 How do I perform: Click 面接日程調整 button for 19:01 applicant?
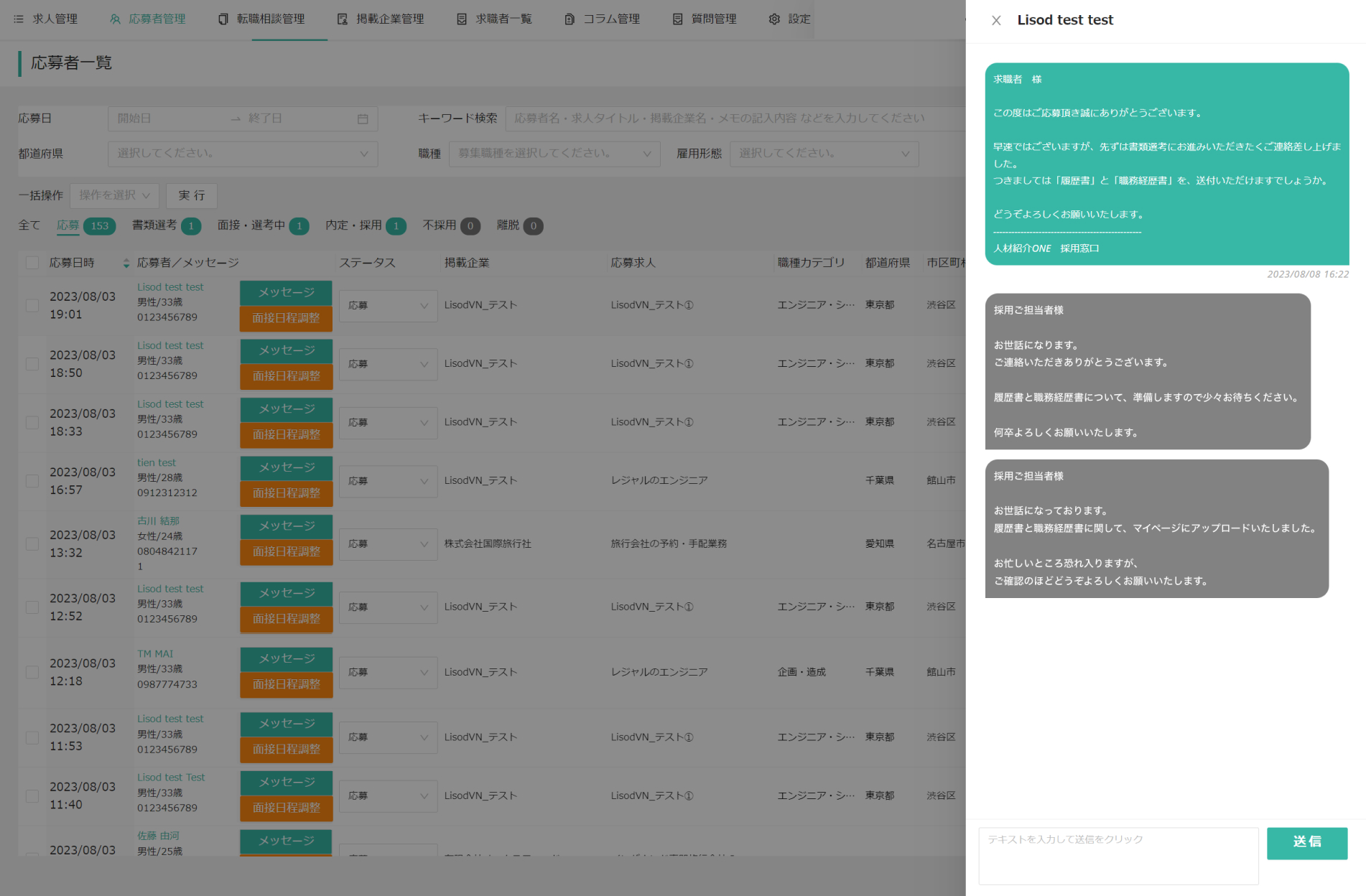click(x=286, y=318)
